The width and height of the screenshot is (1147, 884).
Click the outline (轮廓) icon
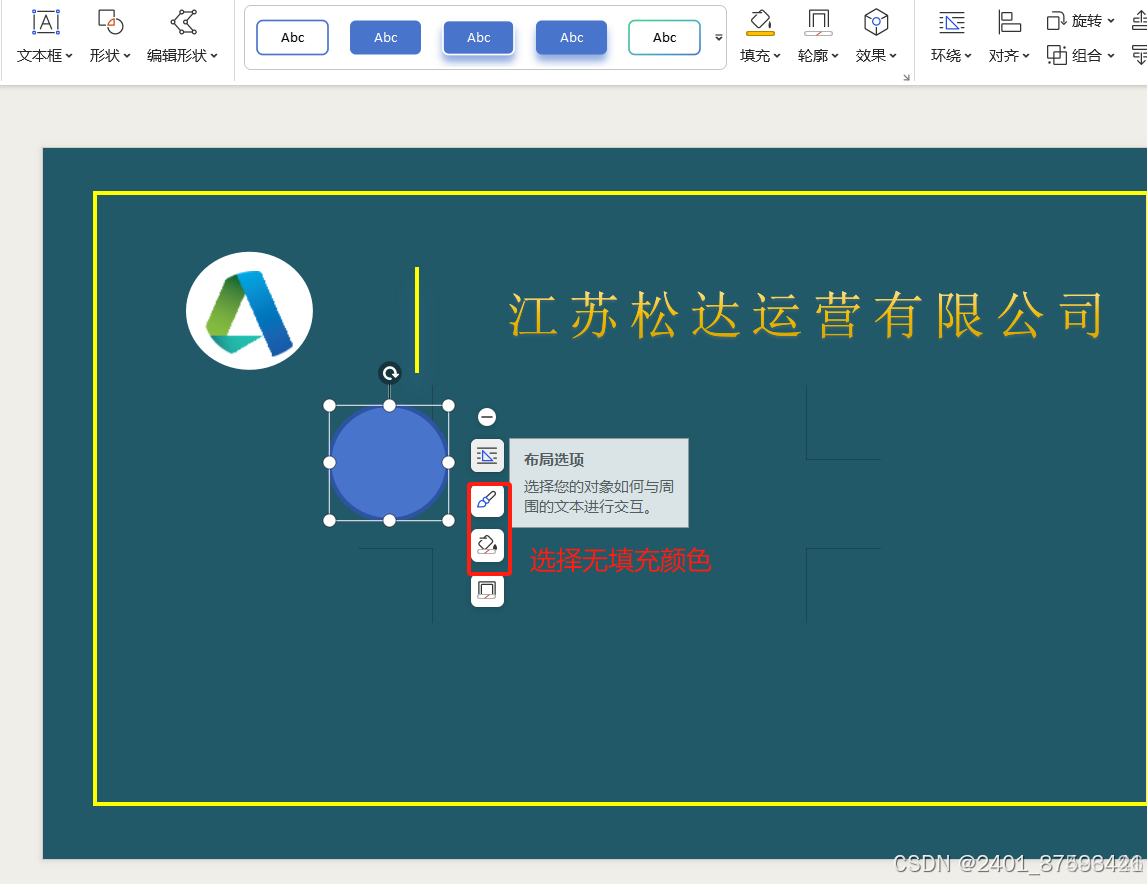coord(818,23)
